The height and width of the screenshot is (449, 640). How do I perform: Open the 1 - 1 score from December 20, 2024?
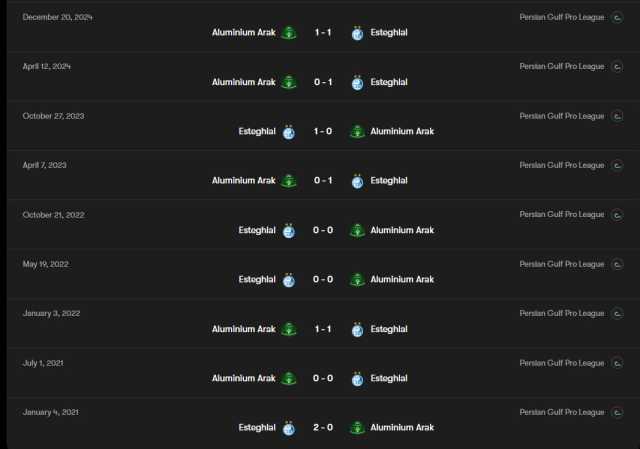[323, 32]
